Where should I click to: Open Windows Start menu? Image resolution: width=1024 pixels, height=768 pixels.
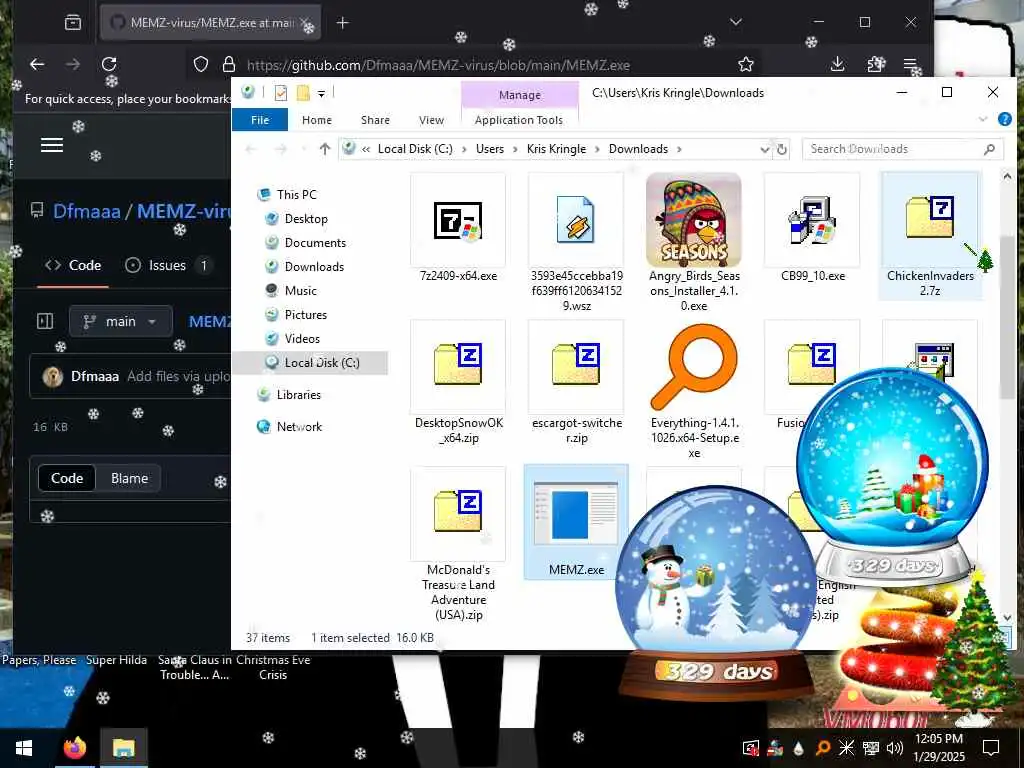coord(24,748)
